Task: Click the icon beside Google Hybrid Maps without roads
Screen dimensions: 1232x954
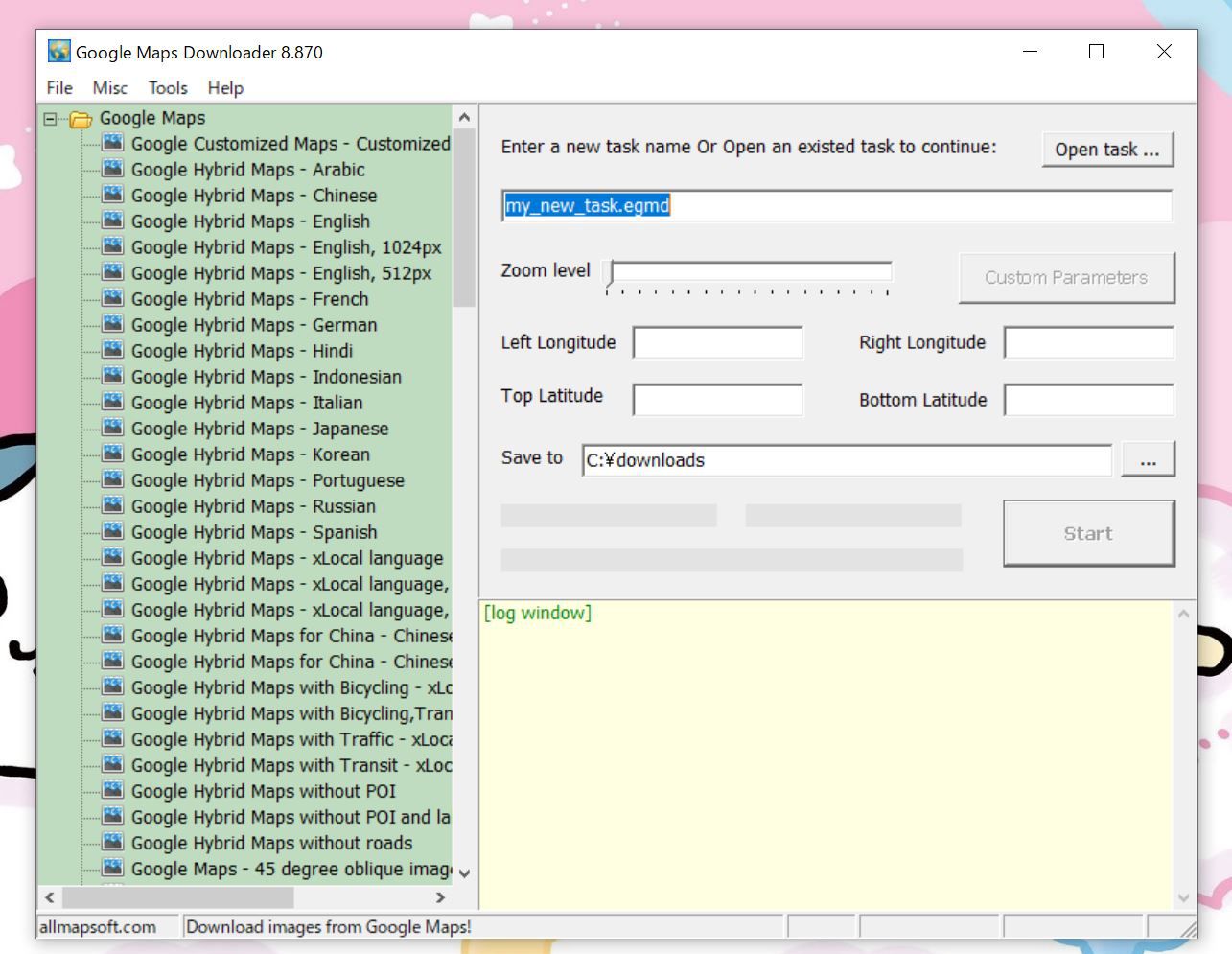Action: click(113, 842)
